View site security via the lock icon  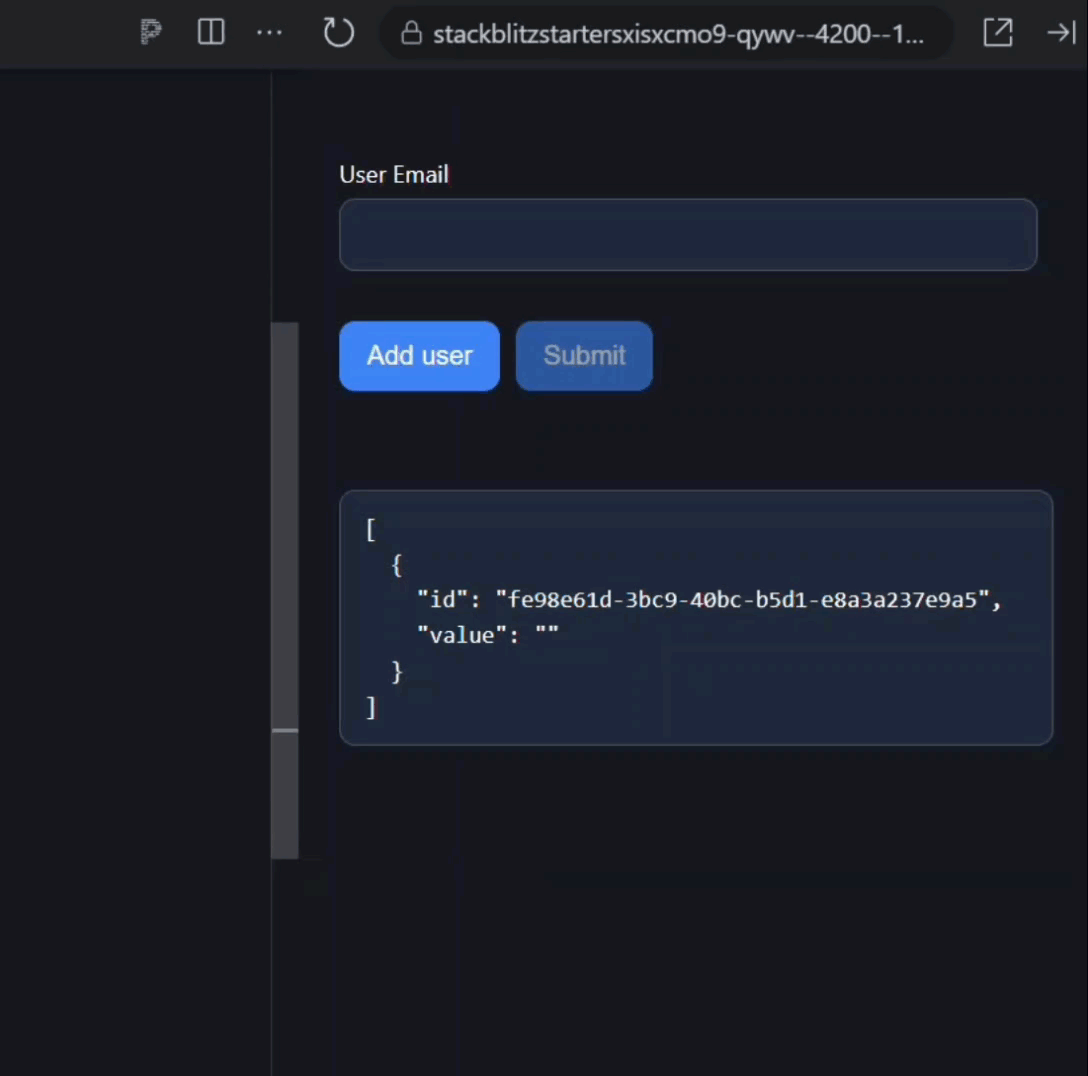411,33
